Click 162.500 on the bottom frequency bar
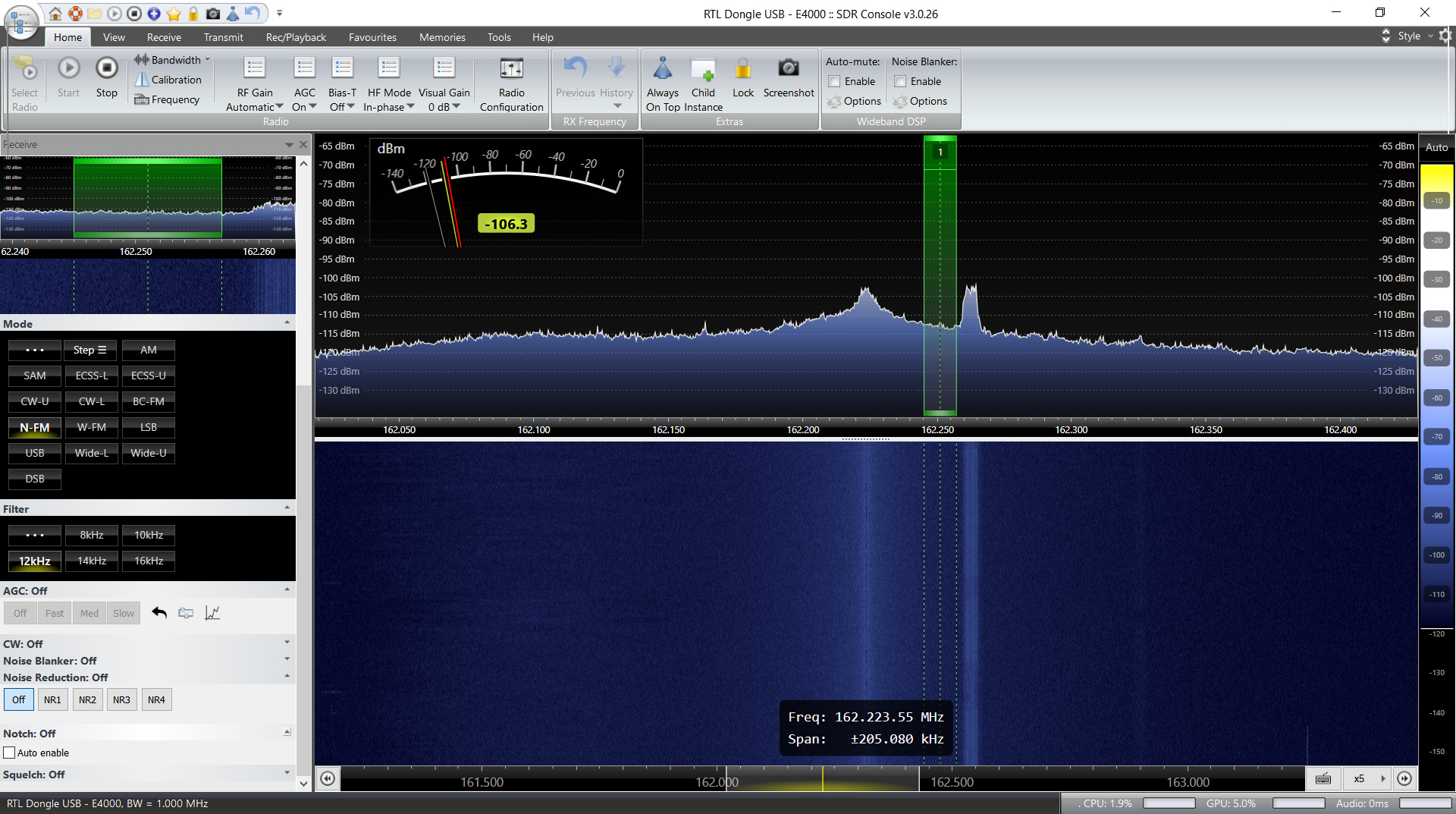1456x814 pixels. tap(952, 781)
